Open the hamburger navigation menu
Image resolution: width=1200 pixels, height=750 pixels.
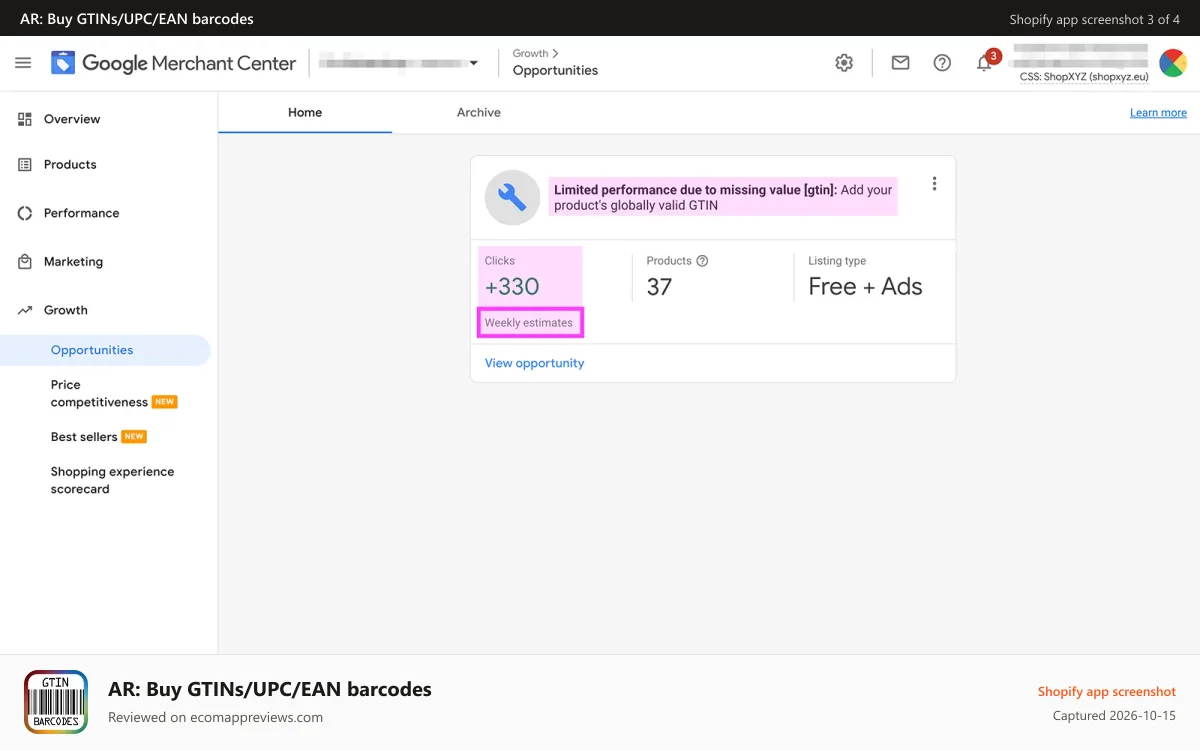[x=23, y=63]
